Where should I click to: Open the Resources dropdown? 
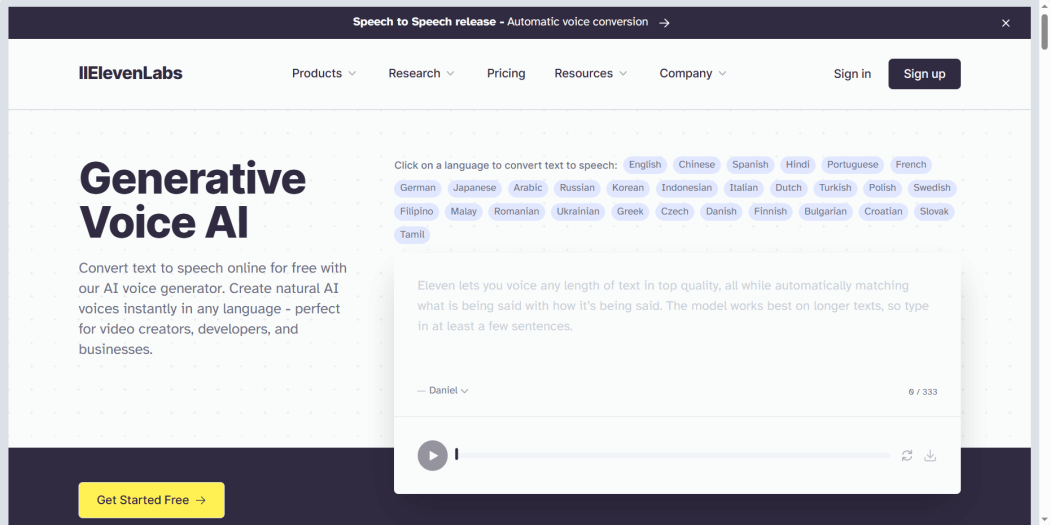591,73
